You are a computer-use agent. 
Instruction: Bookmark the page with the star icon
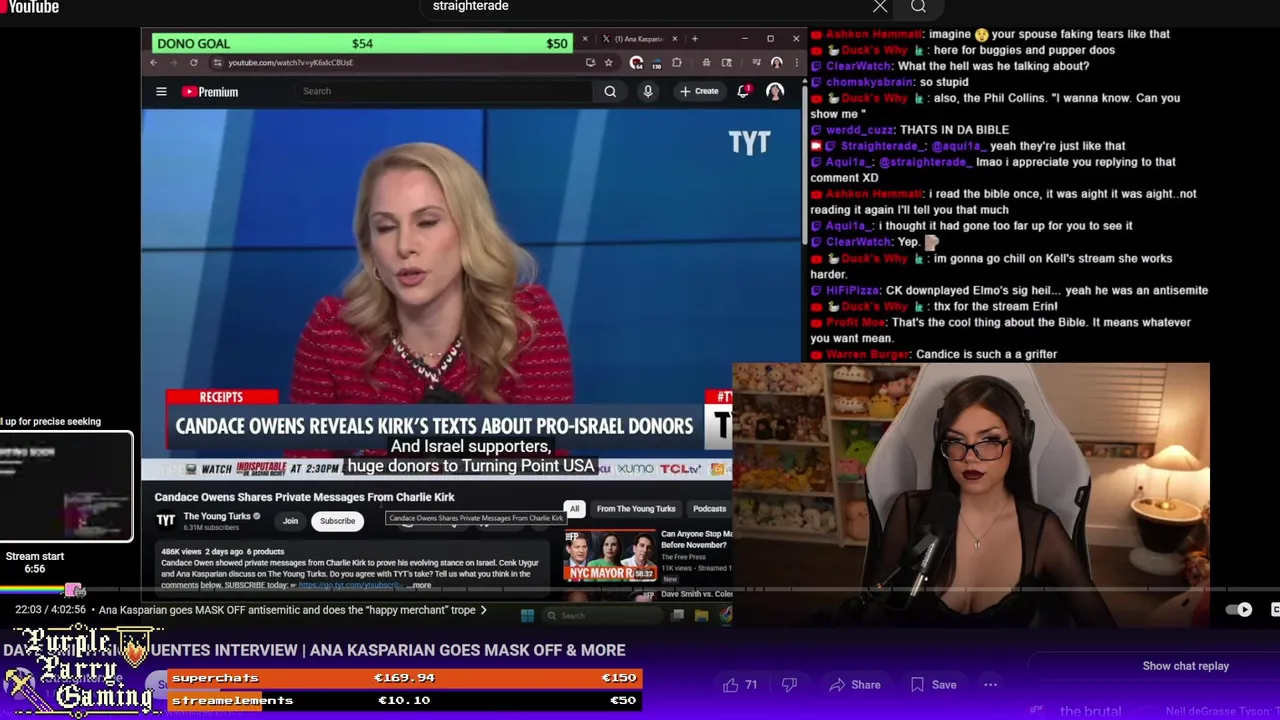tap(608, 62)
